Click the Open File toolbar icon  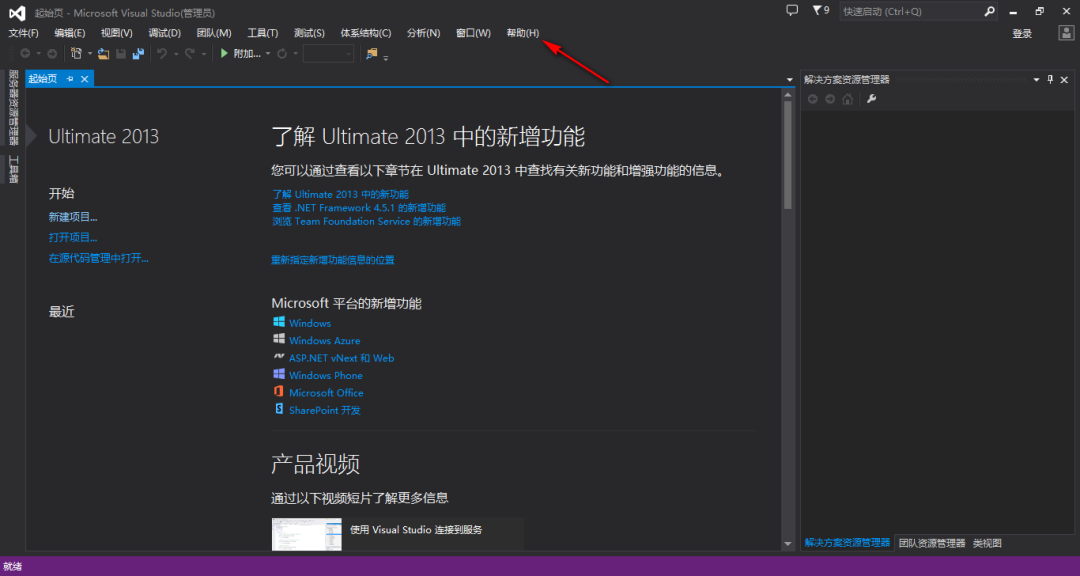click(103, 53)
